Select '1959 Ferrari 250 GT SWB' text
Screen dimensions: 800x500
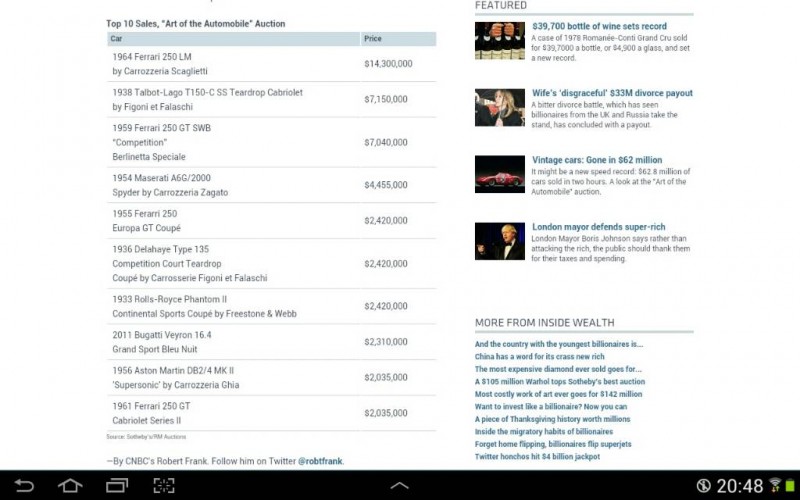point(161,128)
